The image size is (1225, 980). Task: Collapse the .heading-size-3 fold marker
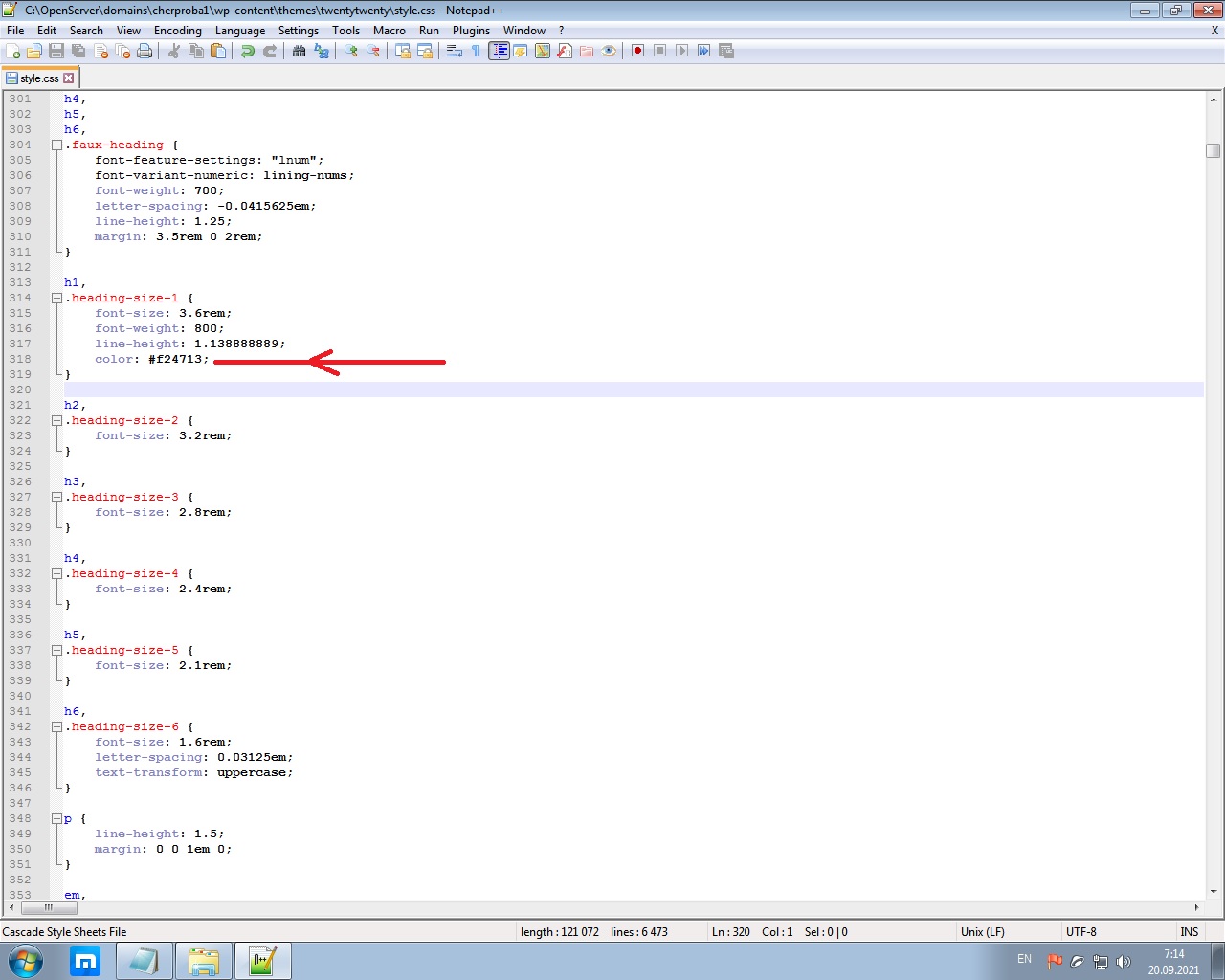tap(56, 498)
